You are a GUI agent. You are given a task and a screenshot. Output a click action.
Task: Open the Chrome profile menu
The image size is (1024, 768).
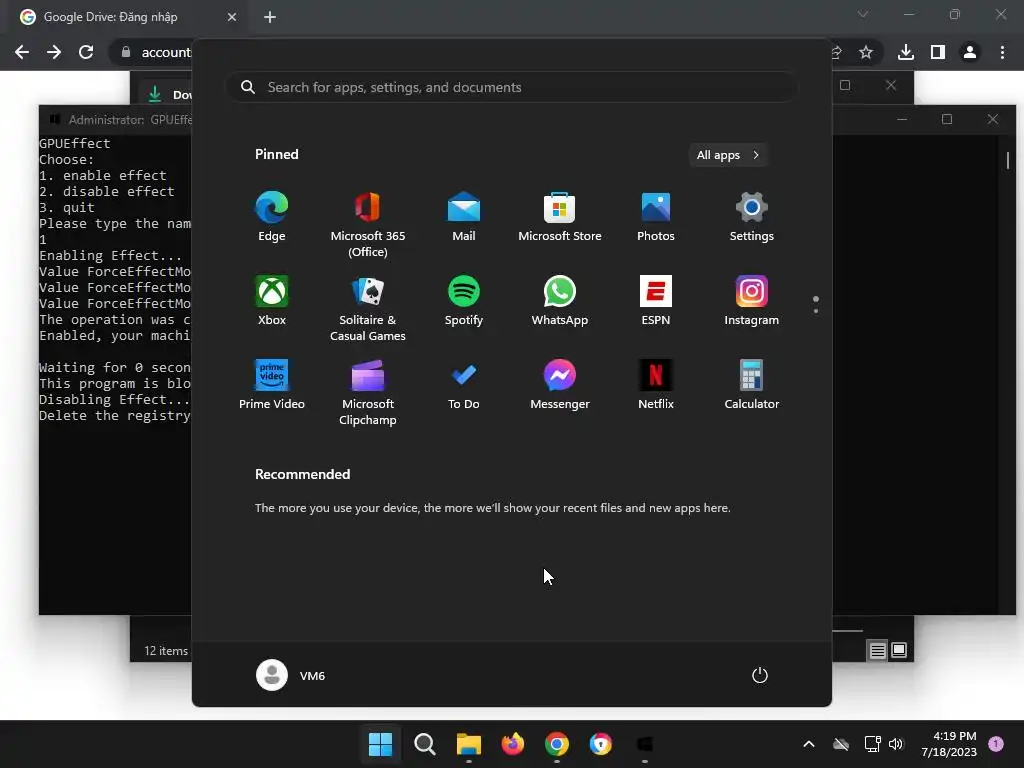[x=970, y=52]
